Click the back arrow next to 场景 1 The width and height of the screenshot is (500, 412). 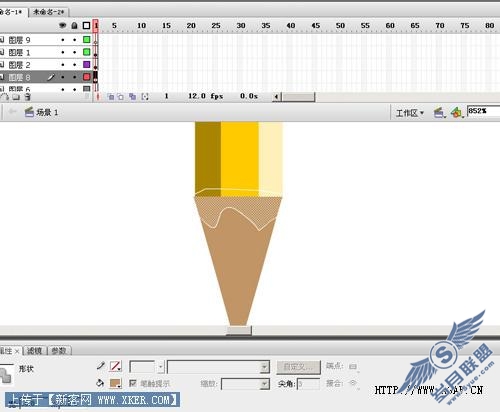[x=13, y=112]
